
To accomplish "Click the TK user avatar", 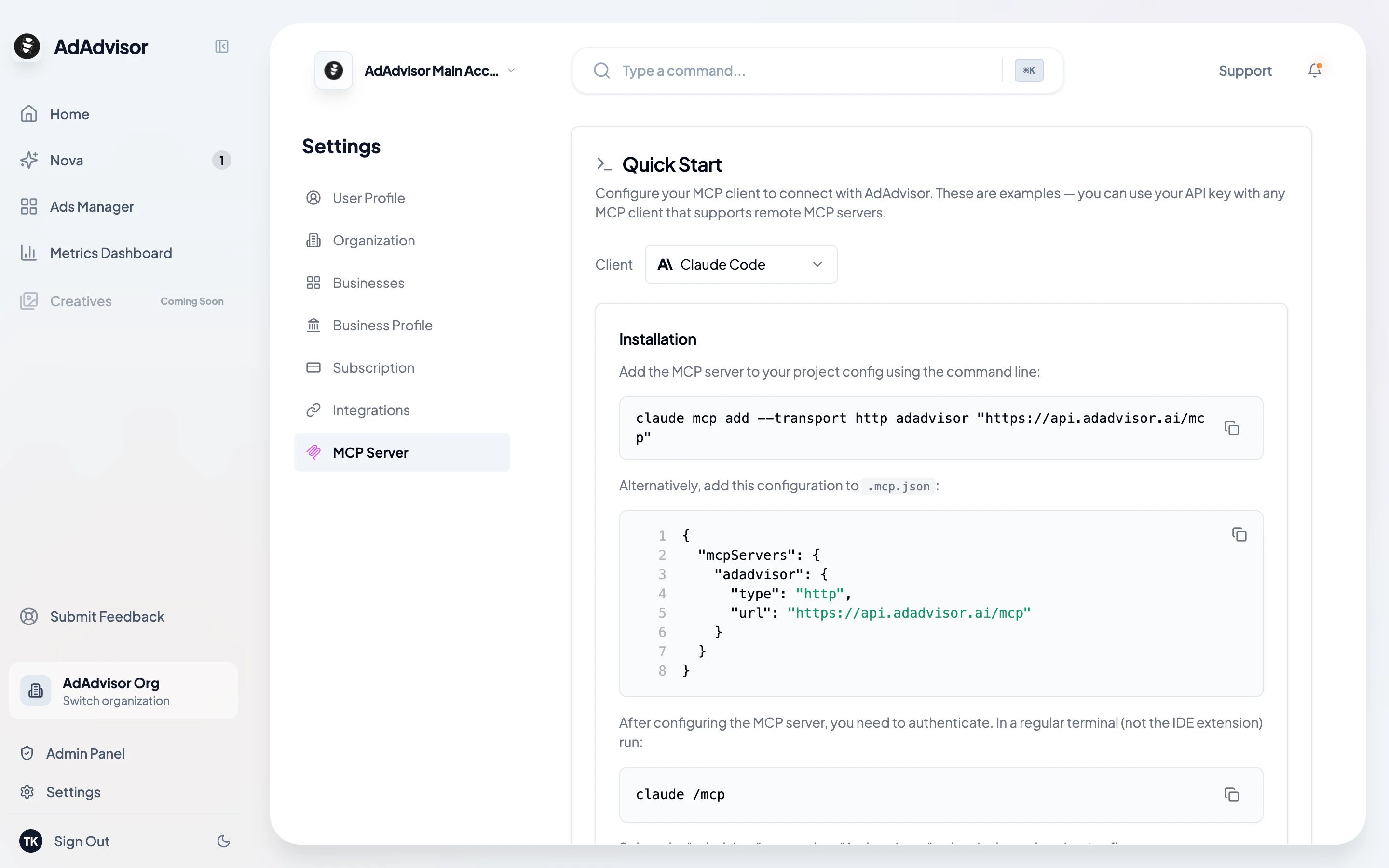I will [31, 841].
